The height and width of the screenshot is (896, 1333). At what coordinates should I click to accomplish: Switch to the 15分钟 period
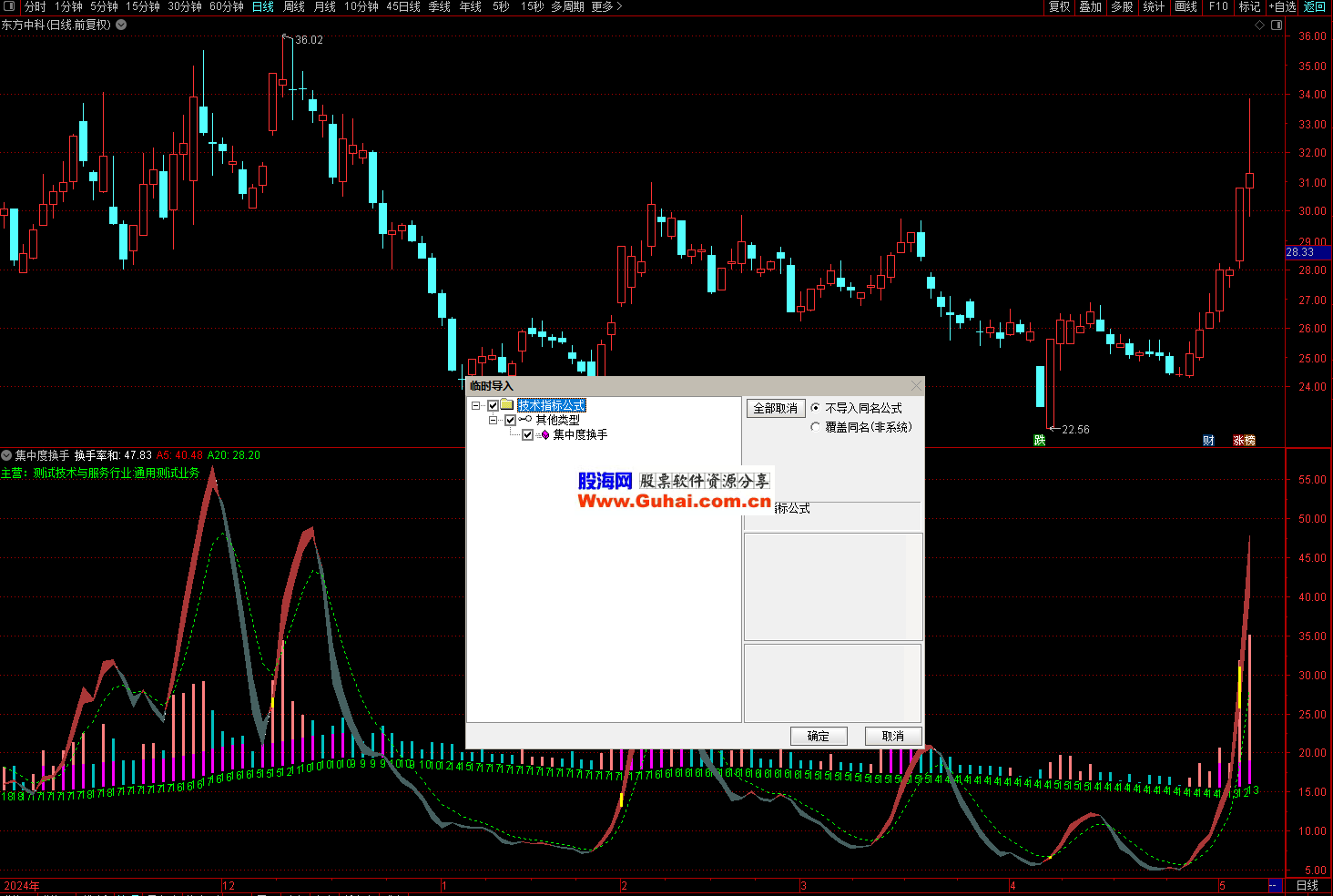click(143, 6)
